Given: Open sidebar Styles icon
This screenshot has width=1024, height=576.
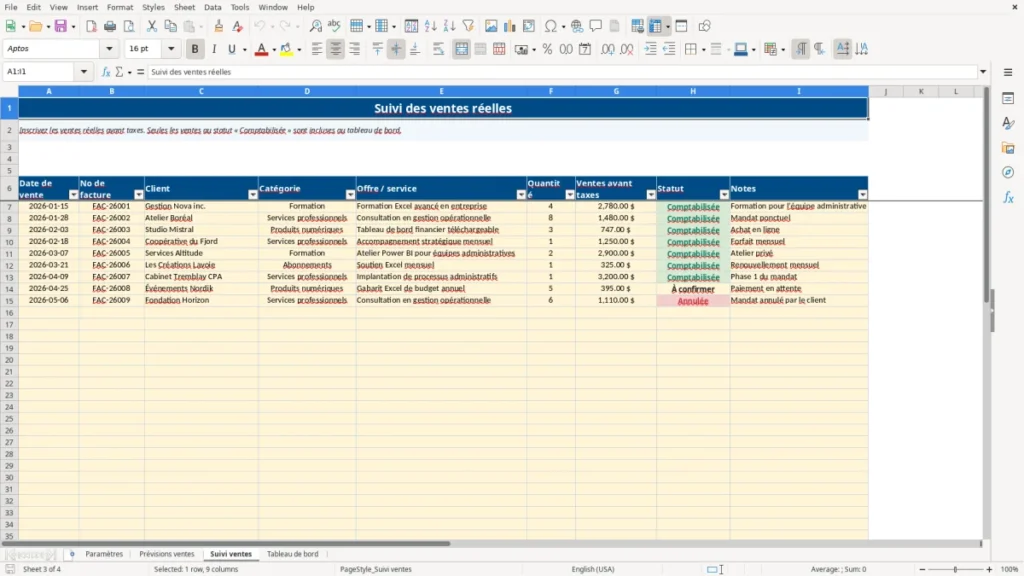Looking at the screenshot, I should [1008, 123].
